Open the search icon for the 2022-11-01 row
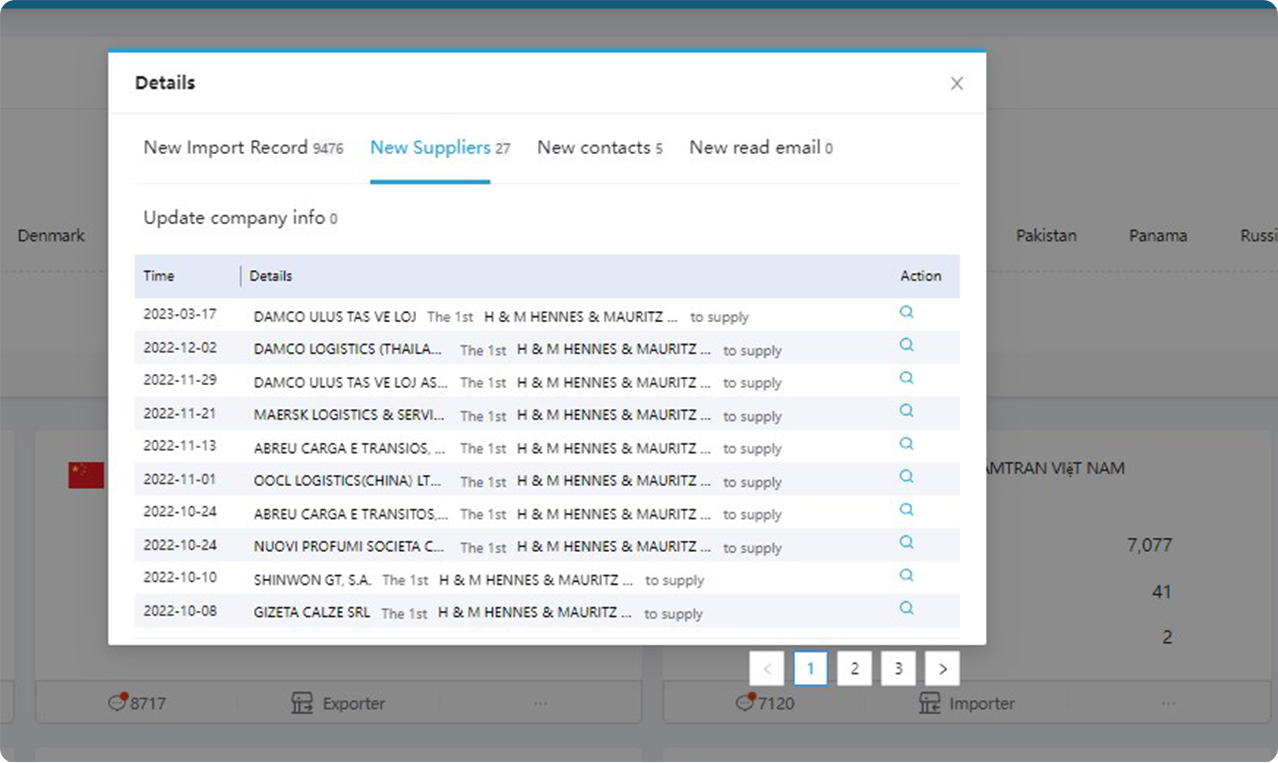The height and width of the screenshot is (763, 1278). tap(906, 476)
